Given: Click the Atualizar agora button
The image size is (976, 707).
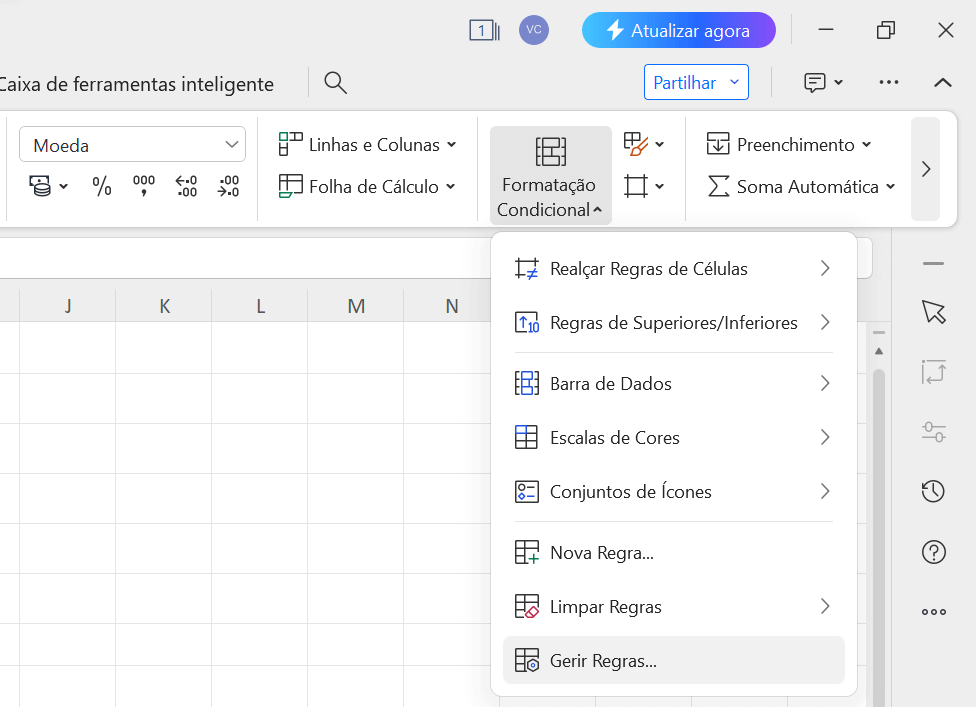Looking at the screenshot, I should 678,31.
